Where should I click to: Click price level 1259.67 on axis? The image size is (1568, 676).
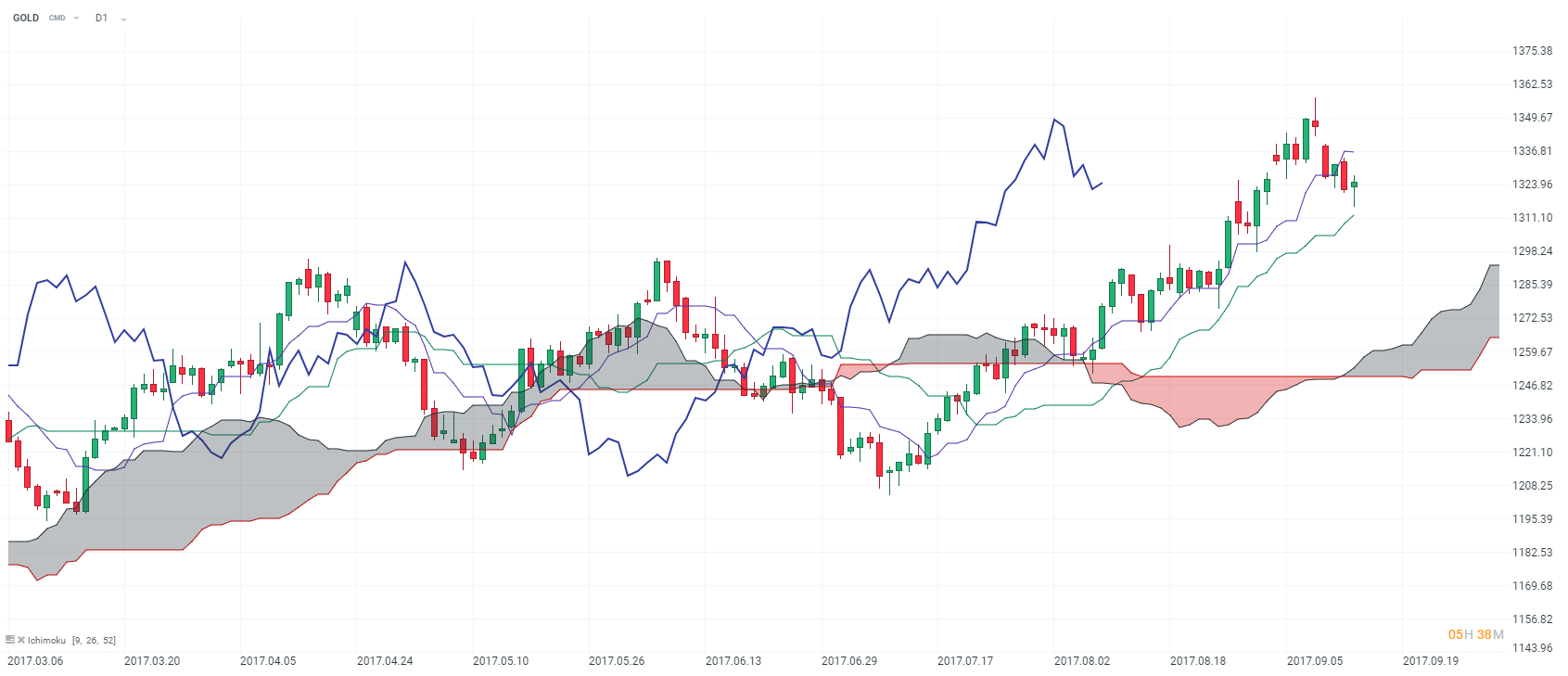[1532, 352]
